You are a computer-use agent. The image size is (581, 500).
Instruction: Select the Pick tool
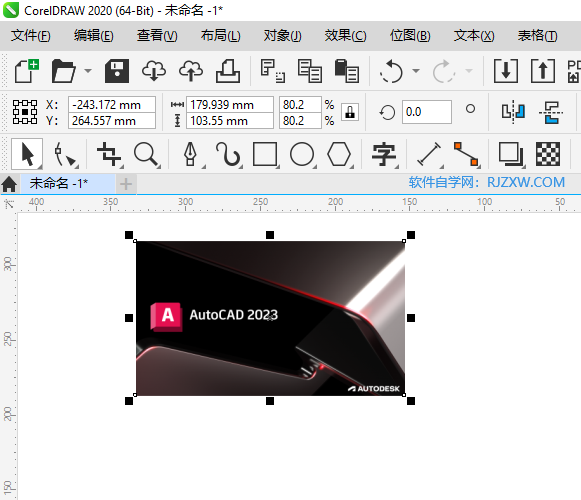click(27, 154)
